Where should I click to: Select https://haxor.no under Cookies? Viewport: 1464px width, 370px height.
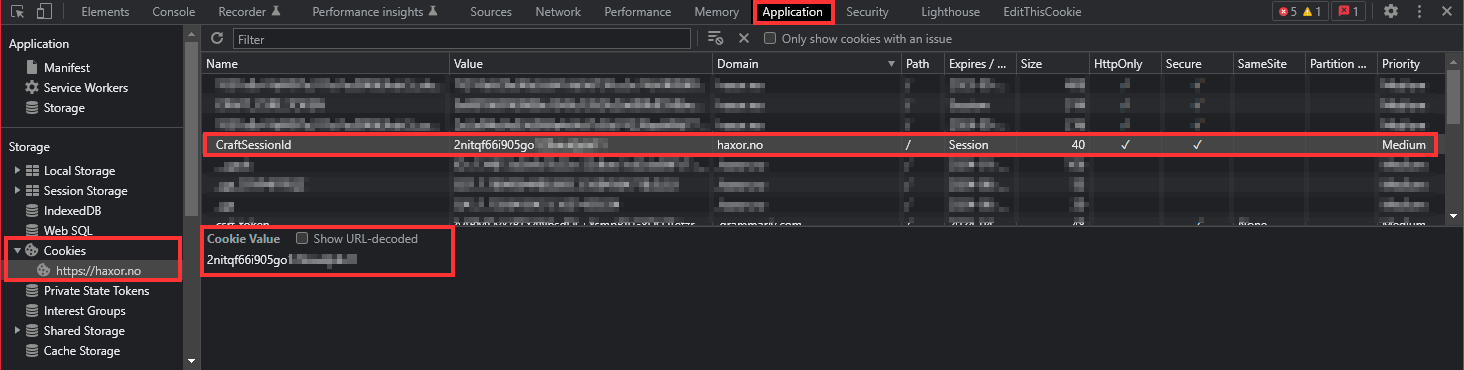tap(97, 271)
